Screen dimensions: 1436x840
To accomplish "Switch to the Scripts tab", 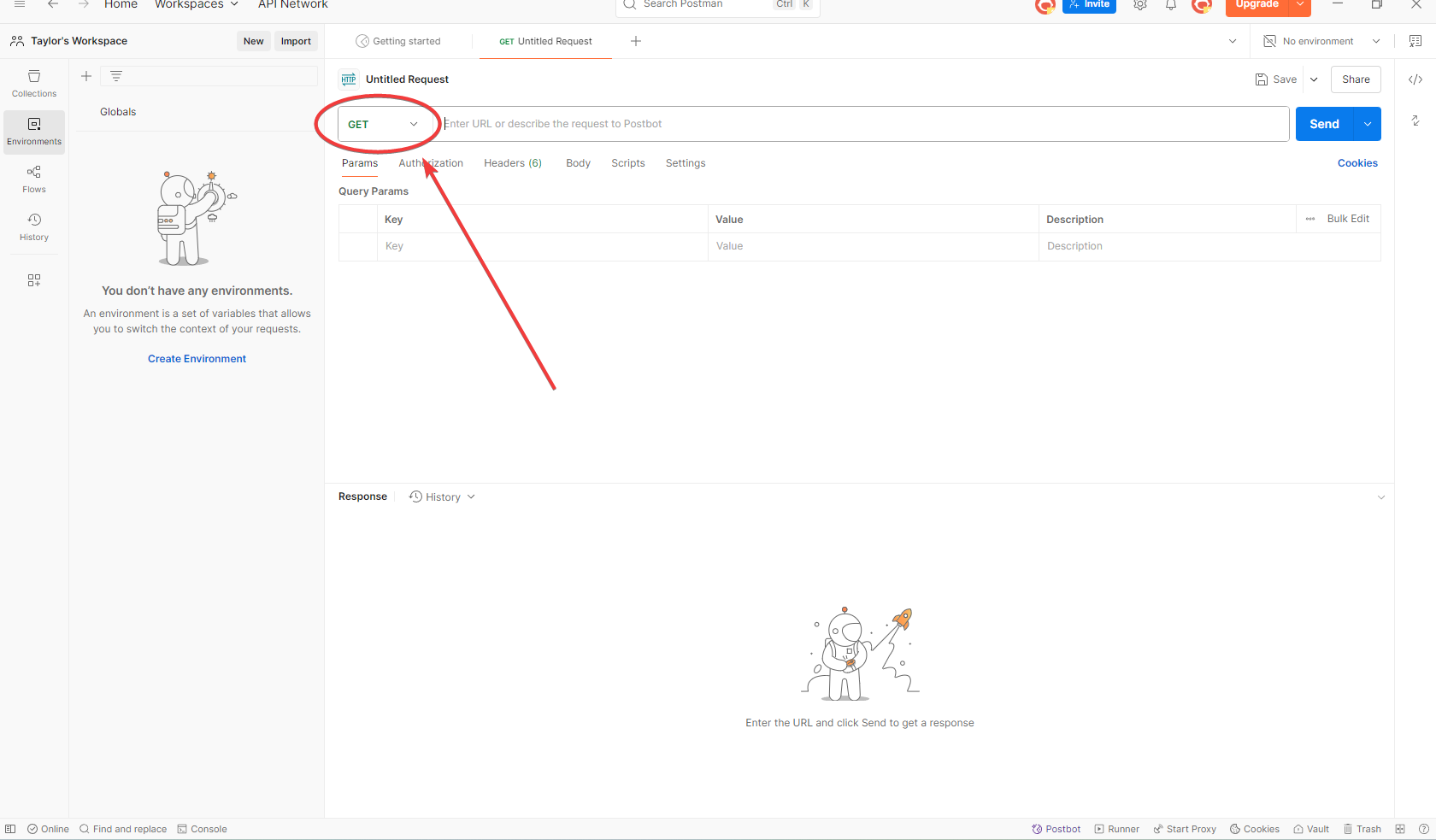I will (628, 163).
